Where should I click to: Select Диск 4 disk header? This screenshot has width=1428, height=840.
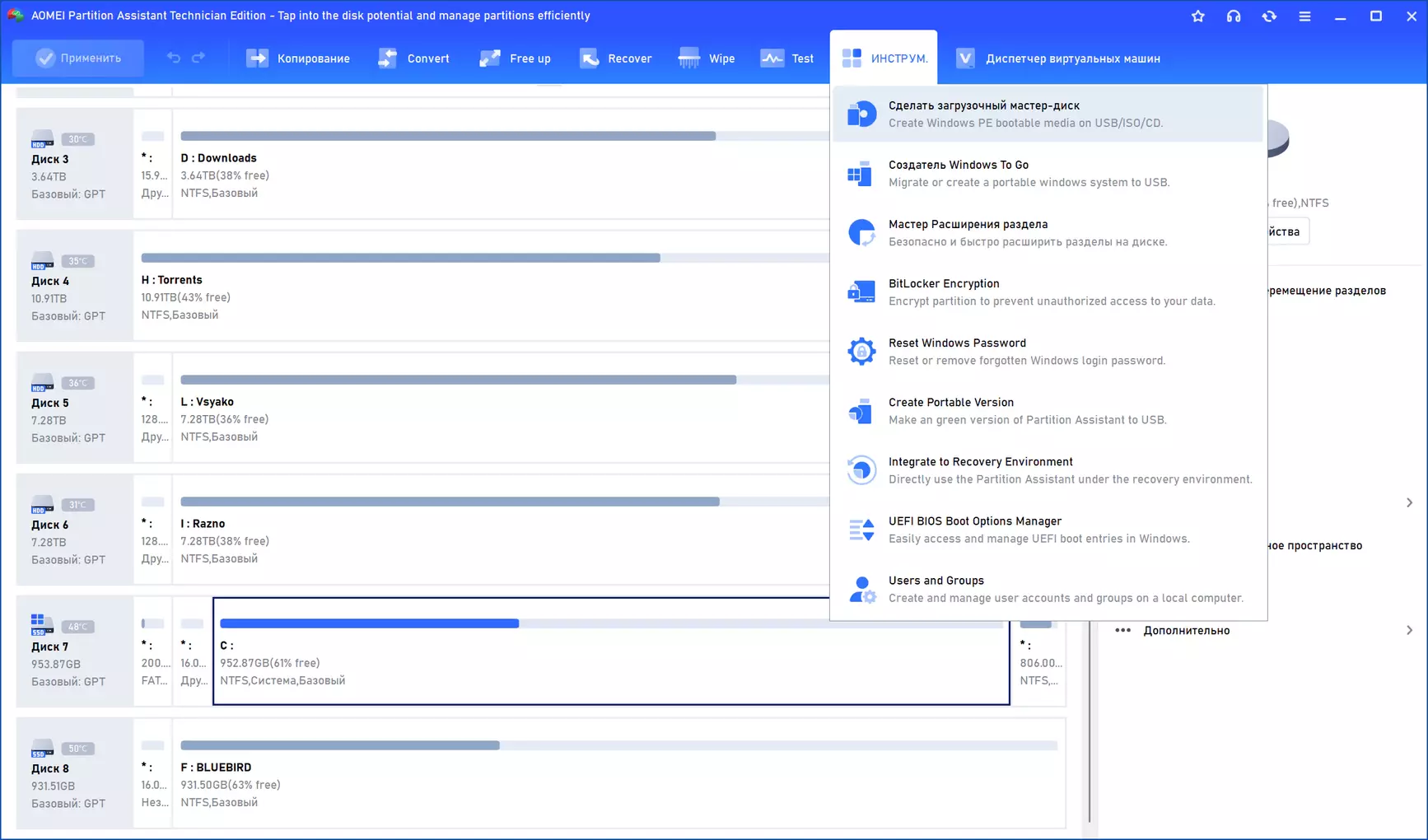point(74,285)
